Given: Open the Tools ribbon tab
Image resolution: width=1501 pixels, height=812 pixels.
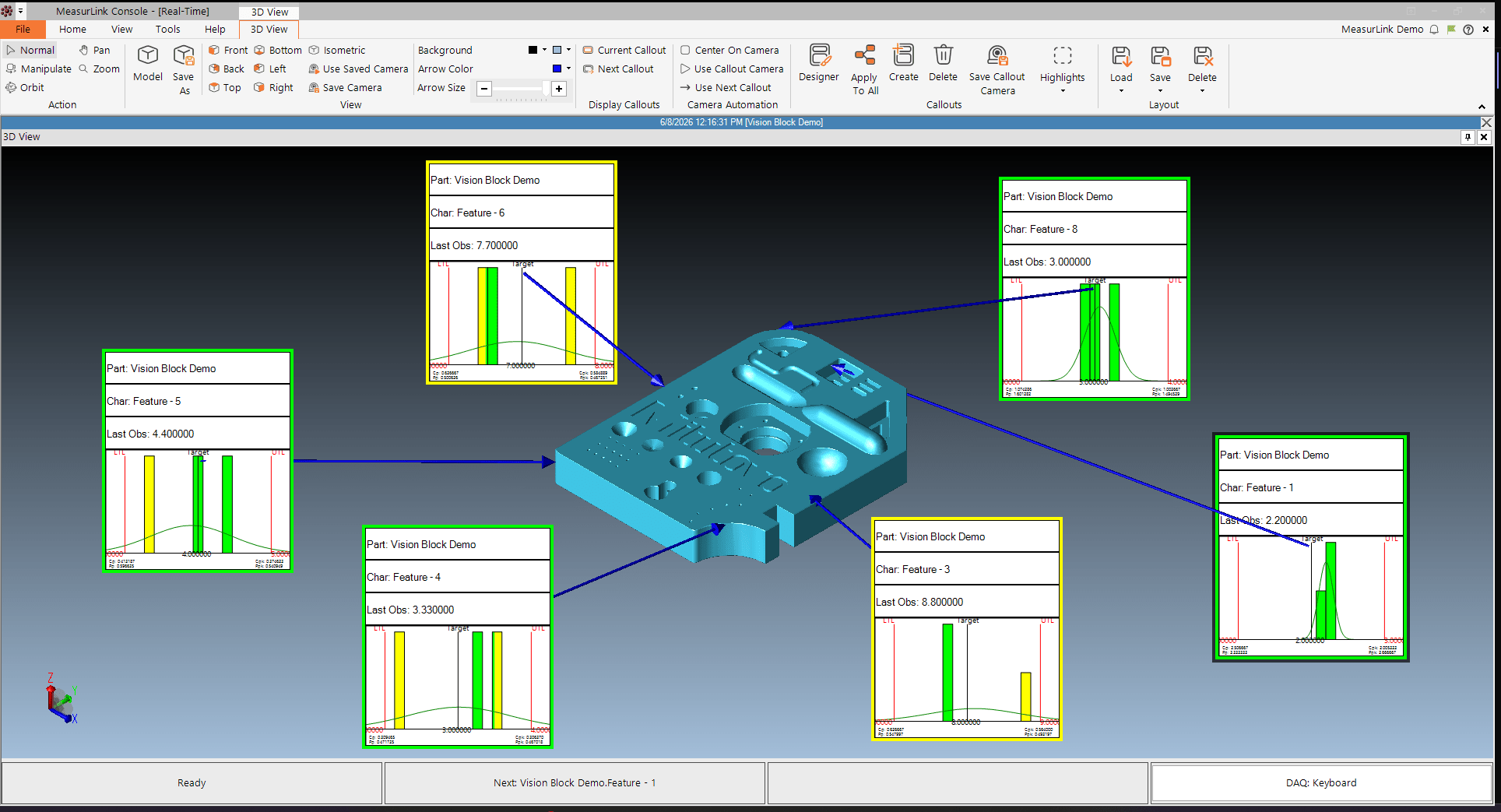Looking at the screenshot, I should click(167, 29).
